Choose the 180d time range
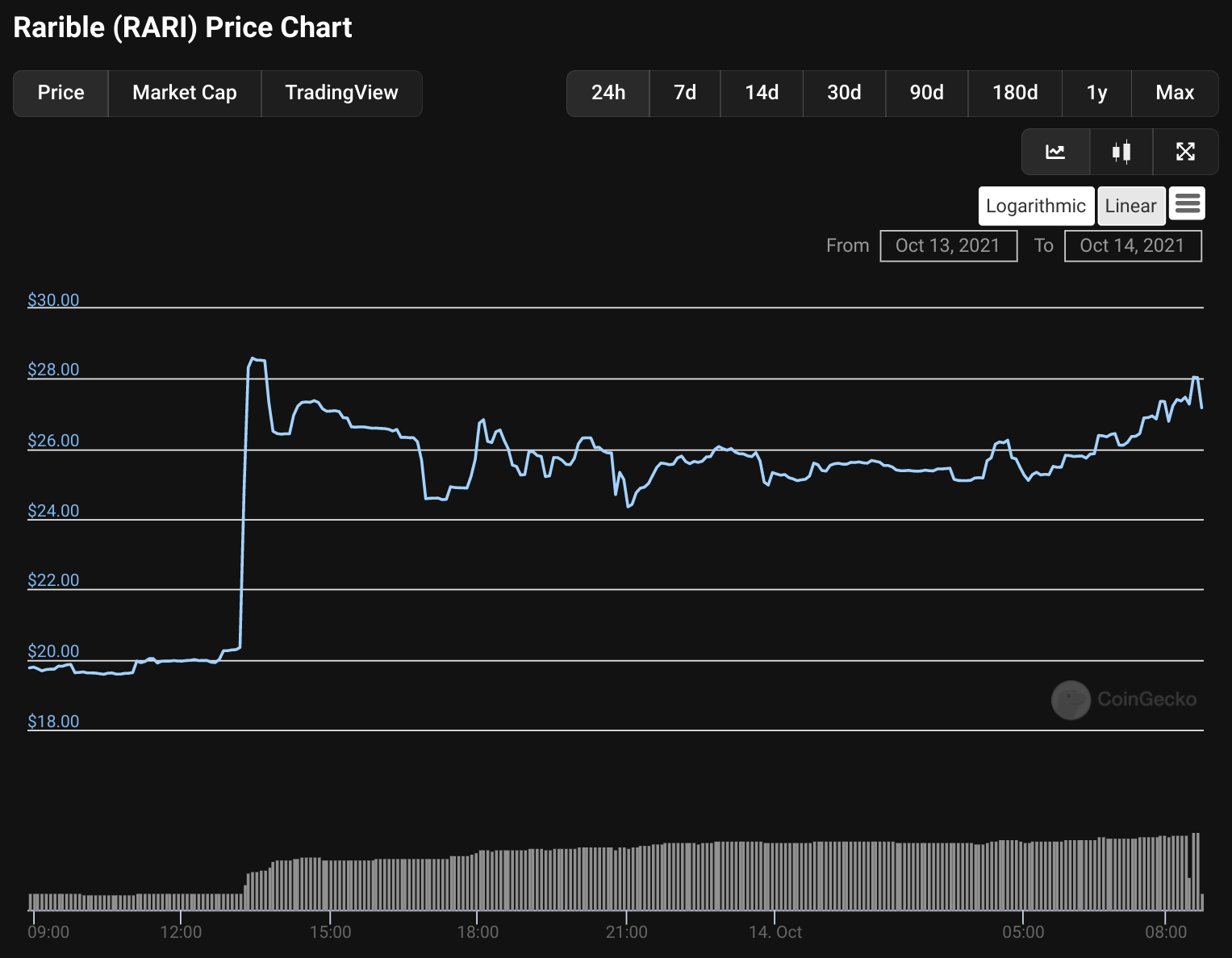This screenshot has height=958, width=1232. click(1015, 93)
